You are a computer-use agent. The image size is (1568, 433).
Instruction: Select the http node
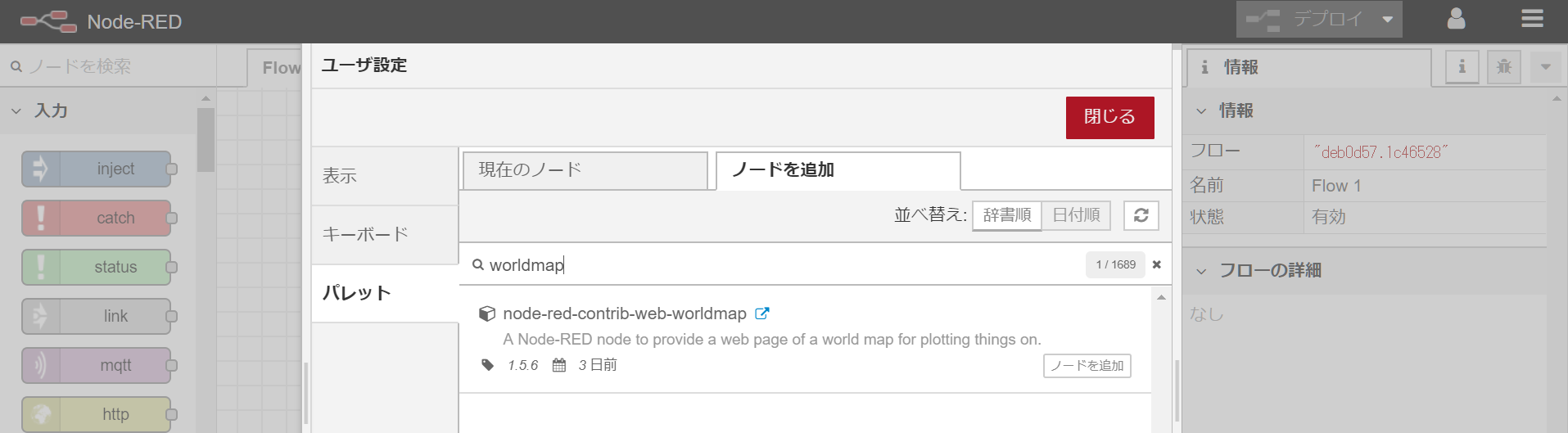click(97, 414)
